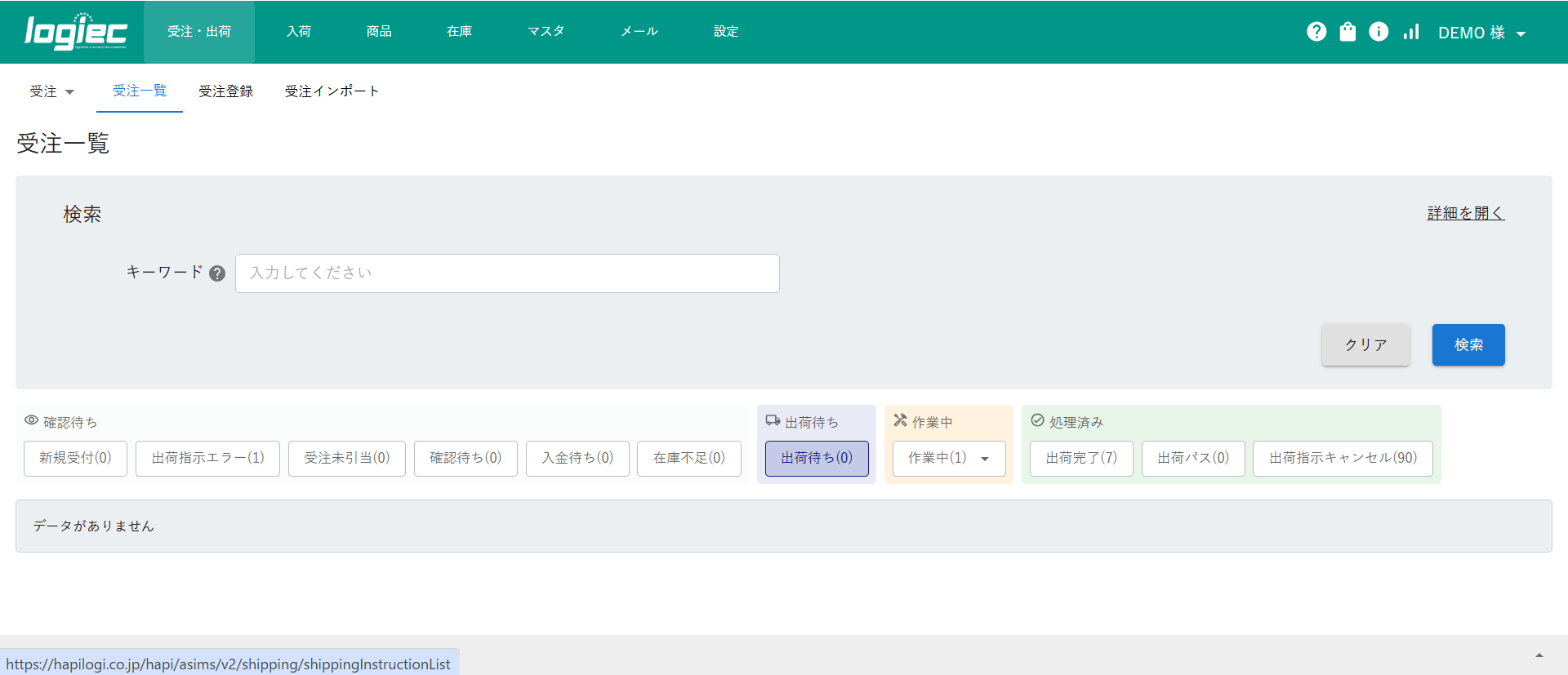Open the 在庫 menu

459,32
